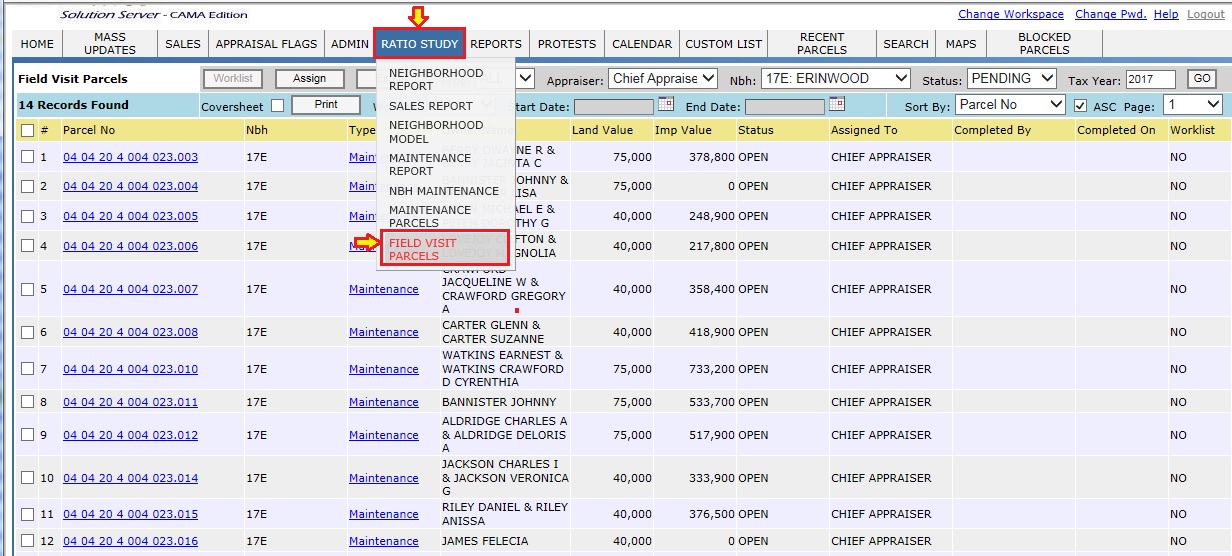Select the checkbox for record 5
The height and width of the screenshot is (556, 1232).
click(28, 289)
